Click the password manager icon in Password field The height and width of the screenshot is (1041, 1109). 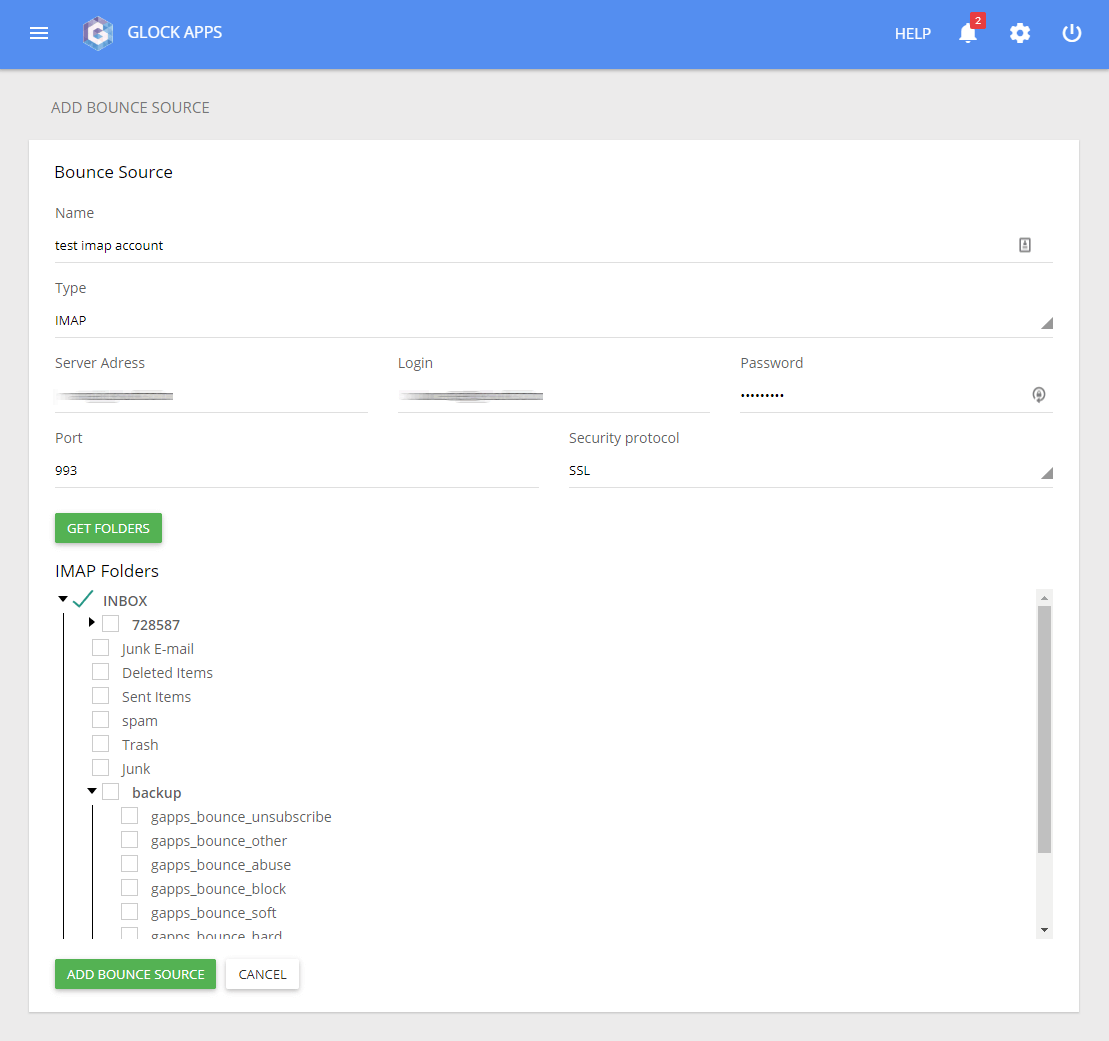click(1039, 395)
